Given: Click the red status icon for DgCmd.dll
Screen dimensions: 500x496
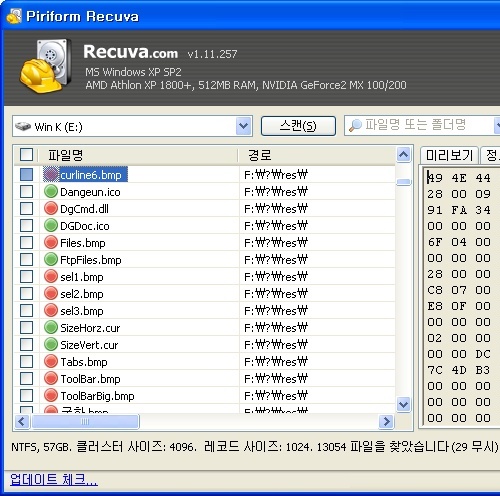Looking at the screenshot, I should click(x=51, y=209).
